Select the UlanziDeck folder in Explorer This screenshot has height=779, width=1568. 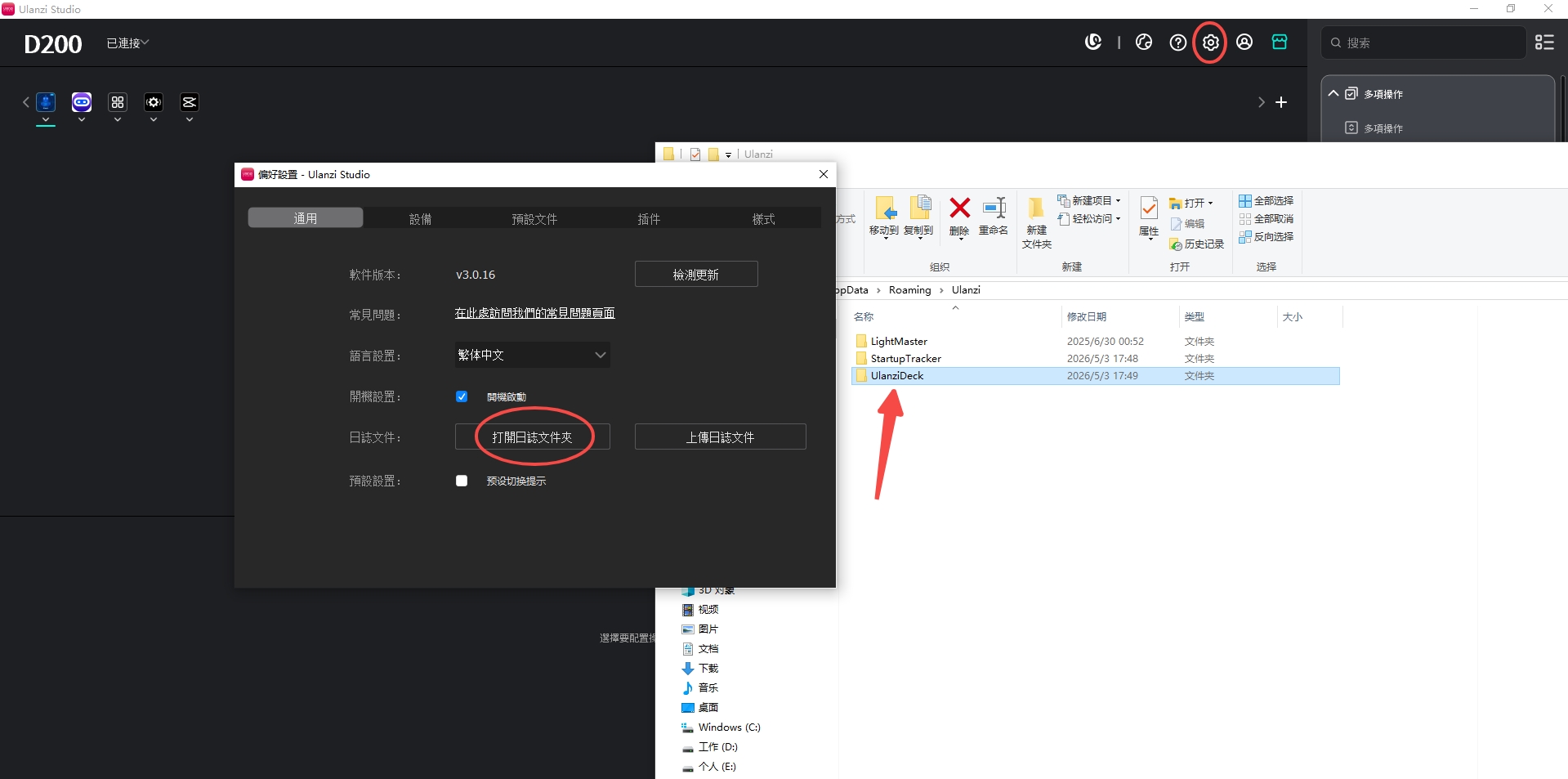coord(1095,375)
